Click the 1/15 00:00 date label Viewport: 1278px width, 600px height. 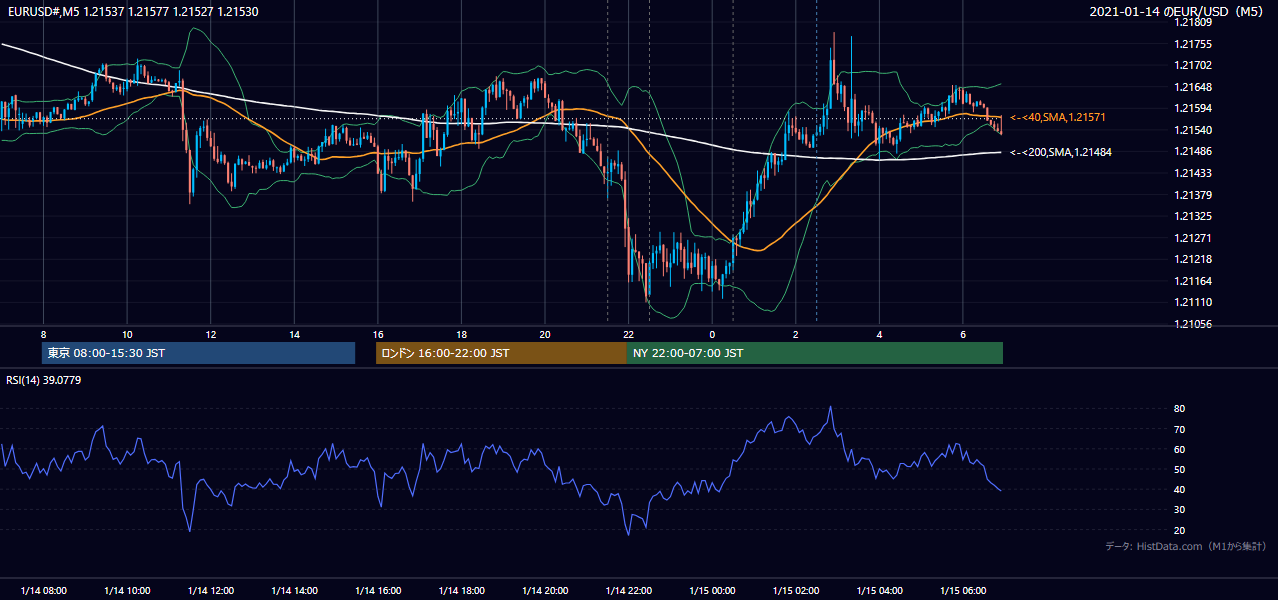coord(712,590)
